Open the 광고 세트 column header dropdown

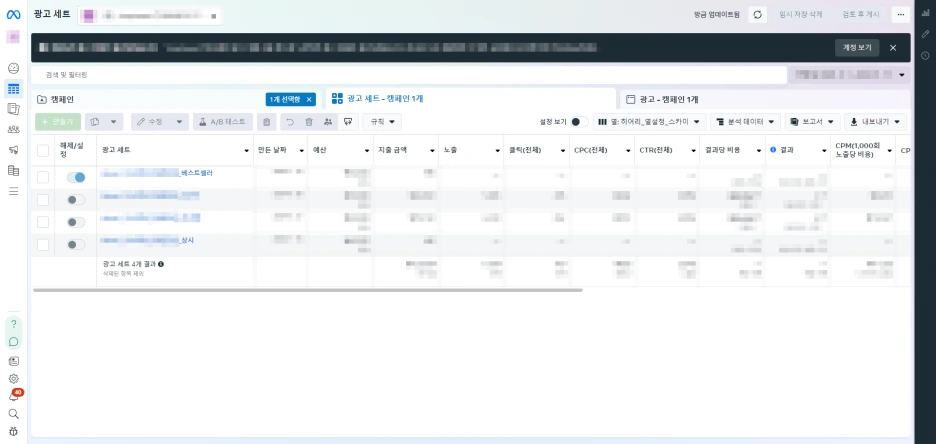247,150
